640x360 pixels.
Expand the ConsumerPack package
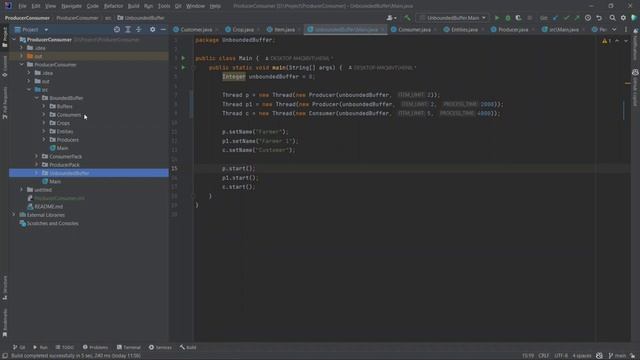point(37,156)
